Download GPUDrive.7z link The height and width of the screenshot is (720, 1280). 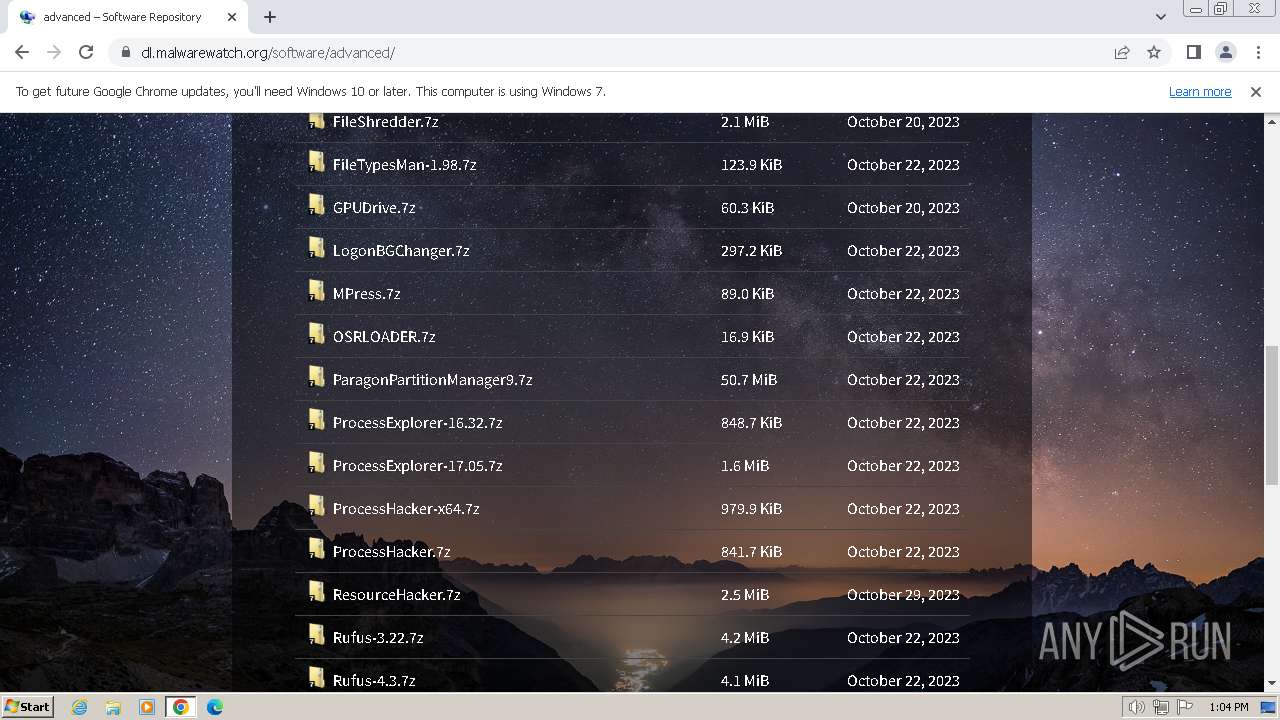click(374, 208)
